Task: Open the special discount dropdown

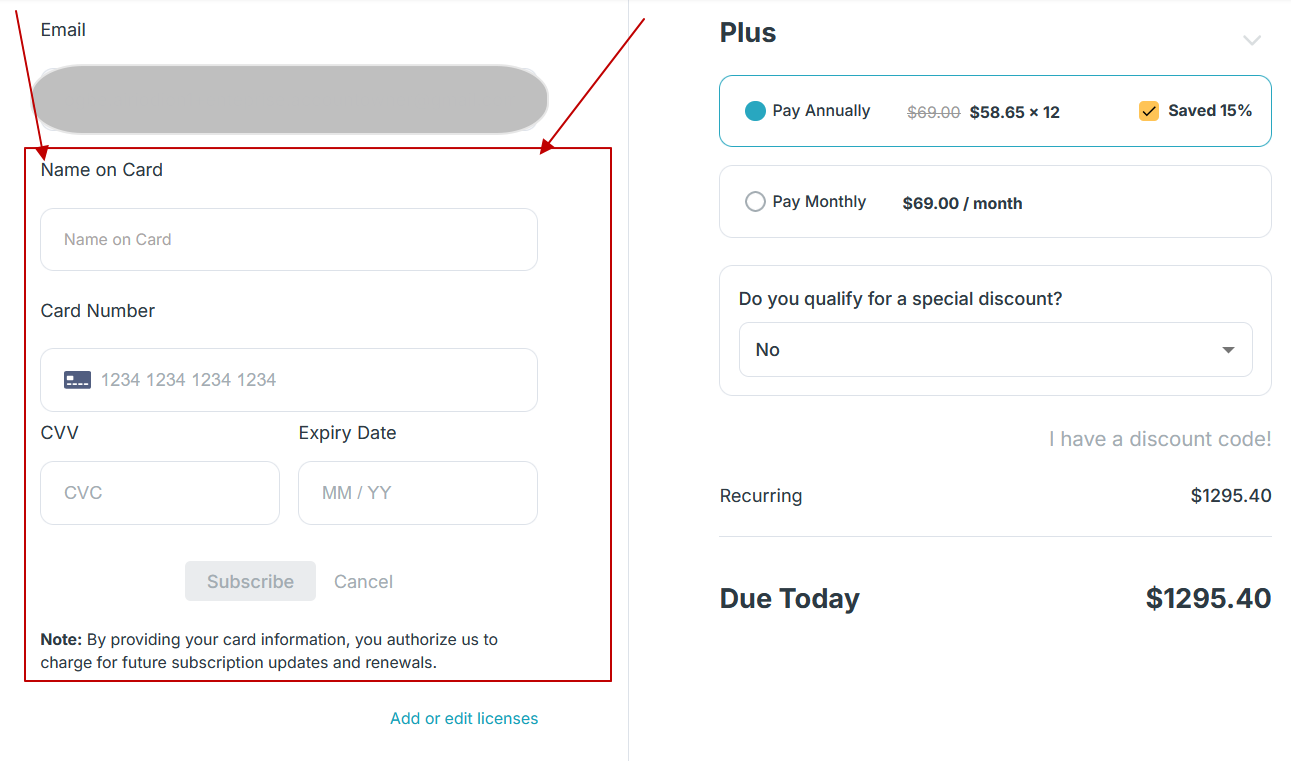Action: [x=995, y=350]
